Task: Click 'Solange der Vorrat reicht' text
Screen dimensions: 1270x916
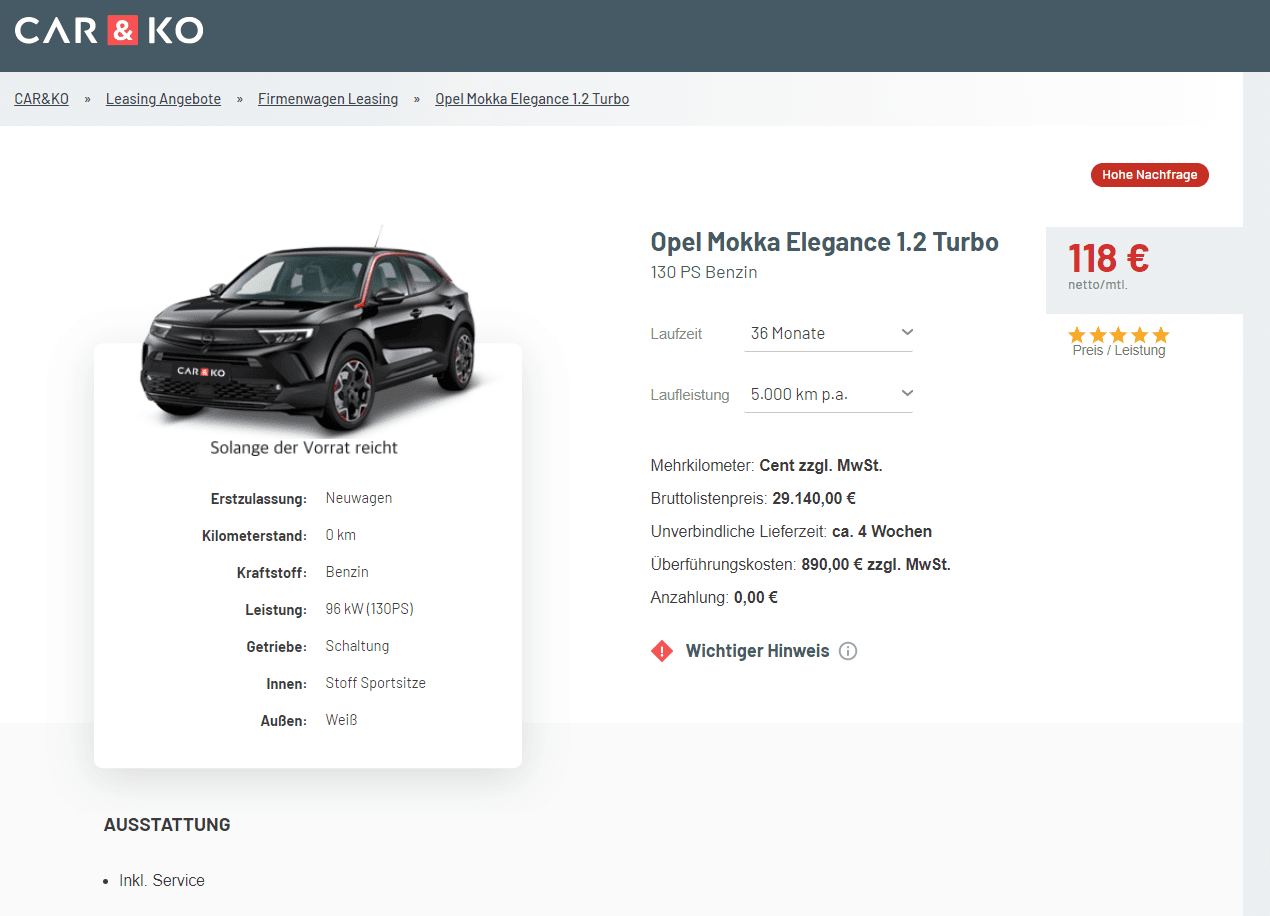Action: click(x=304, y=447)
